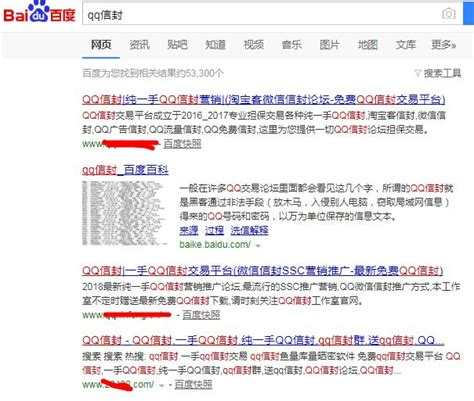Open camera image search icon

449,14
